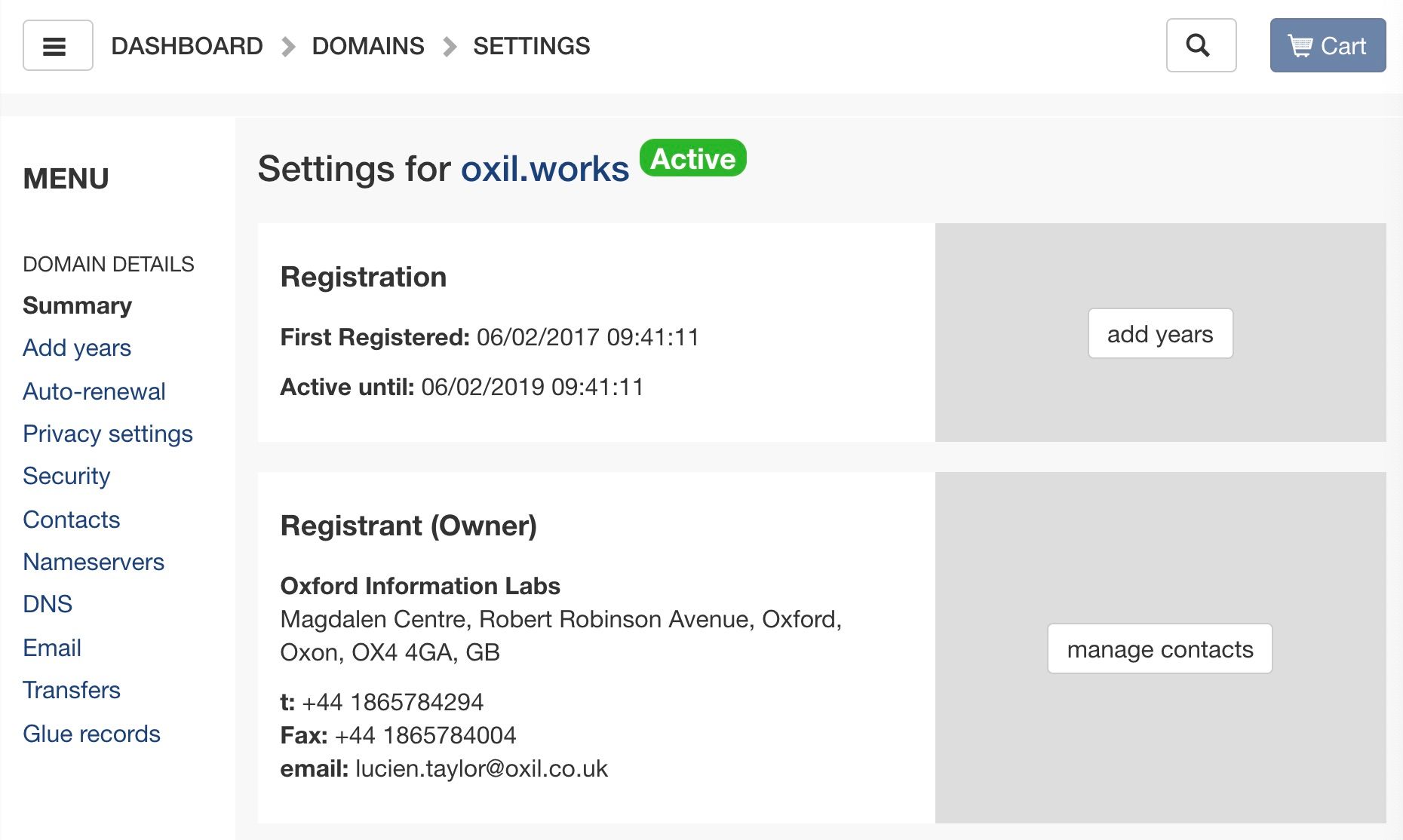This screenshot has height=840, width=1403.
Task: Open Email menu item
Action: [52, 648]
